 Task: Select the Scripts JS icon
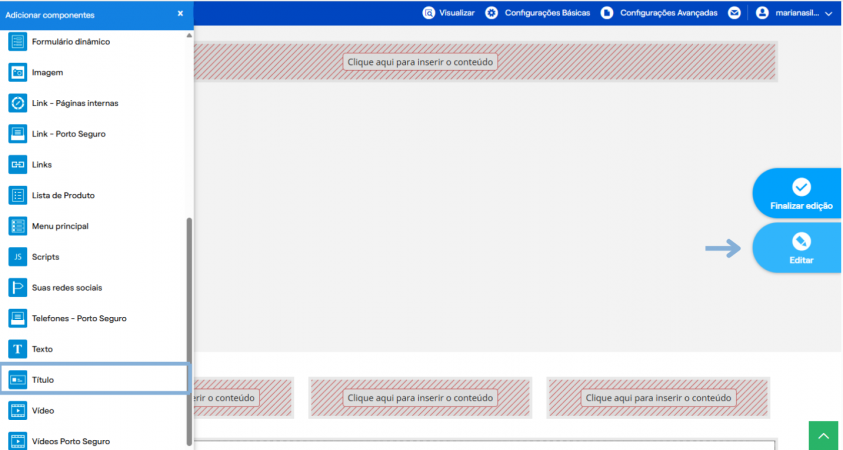[x=18, y=256]
